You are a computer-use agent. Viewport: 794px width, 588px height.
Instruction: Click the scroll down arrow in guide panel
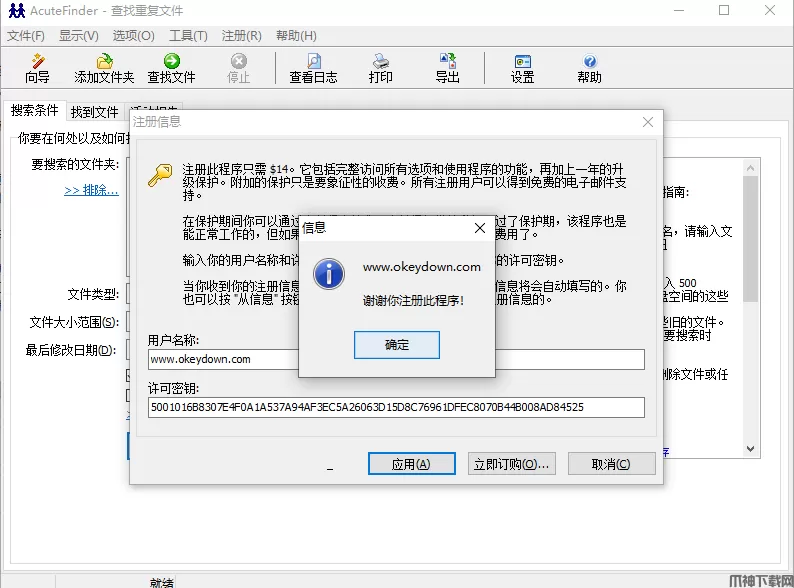(750, 449)
